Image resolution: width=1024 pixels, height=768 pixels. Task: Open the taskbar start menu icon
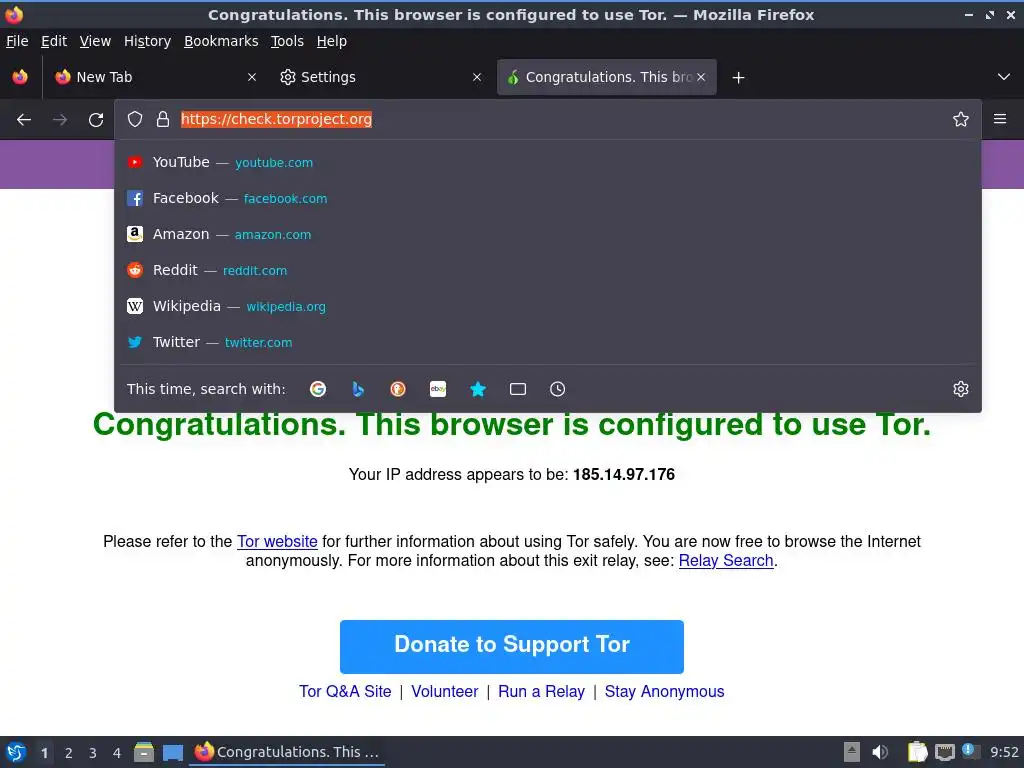point(16,752)
